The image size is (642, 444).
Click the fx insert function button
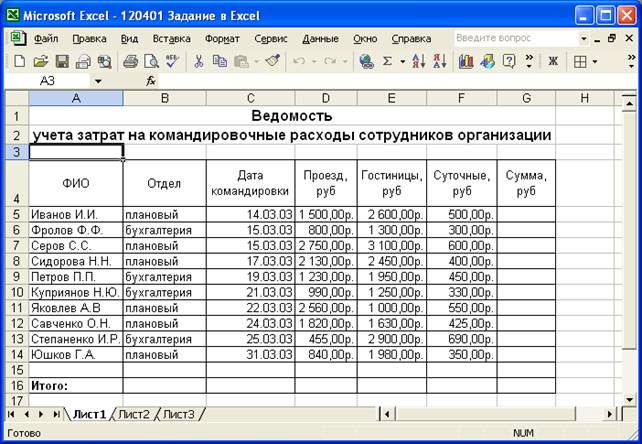pyautogui.click(x=151, y=81)
